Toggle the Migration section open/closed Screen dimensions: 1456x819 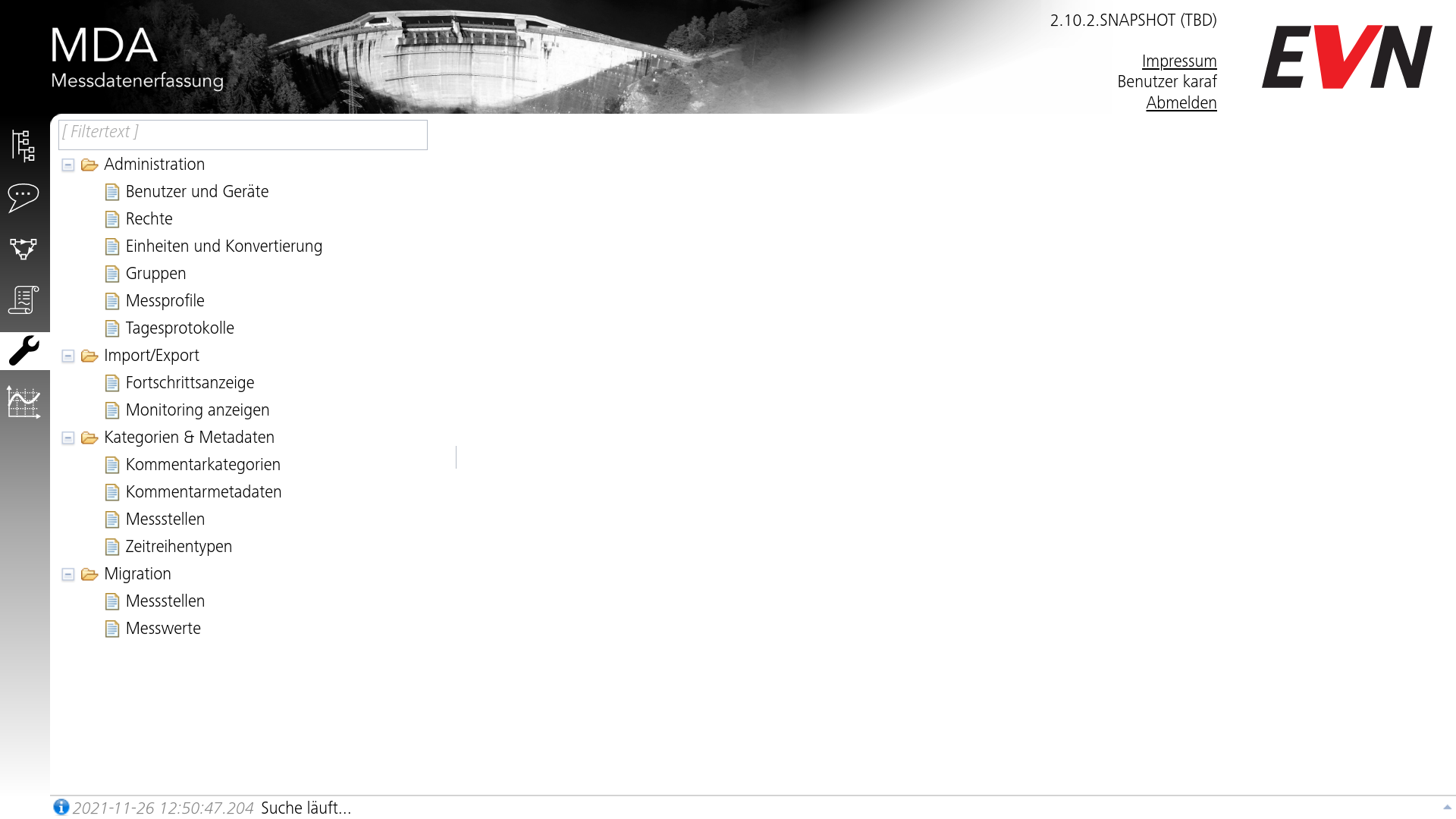pyautogui.click(x=69, y=573)
